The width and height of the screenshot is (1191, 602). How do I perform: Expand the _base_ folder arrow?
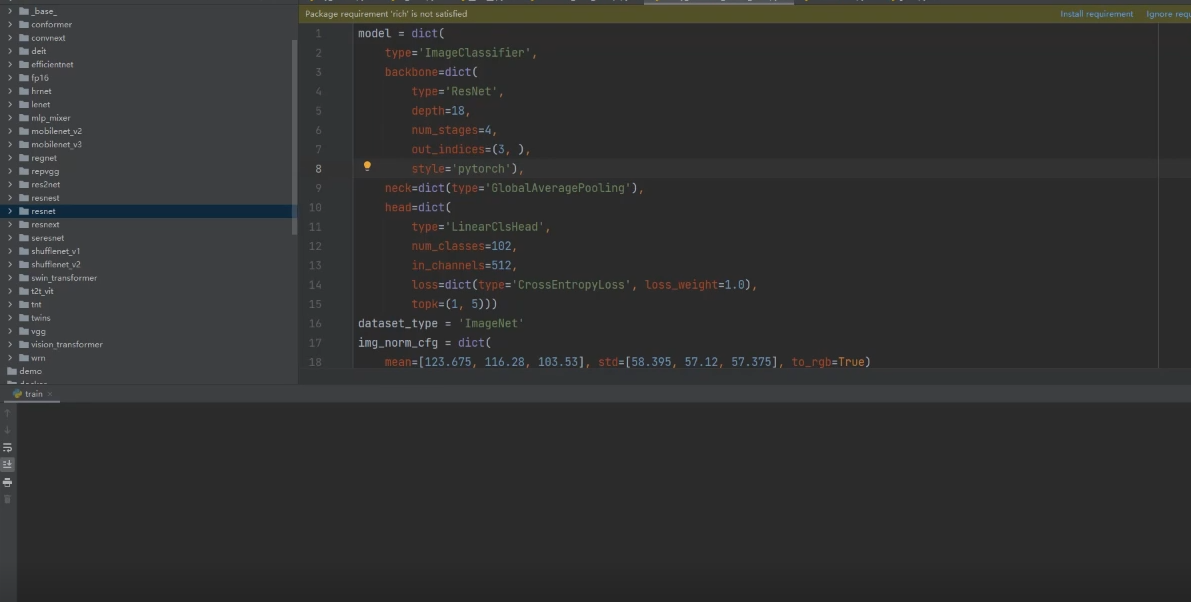pyautogui.click(x=10, y=11)
